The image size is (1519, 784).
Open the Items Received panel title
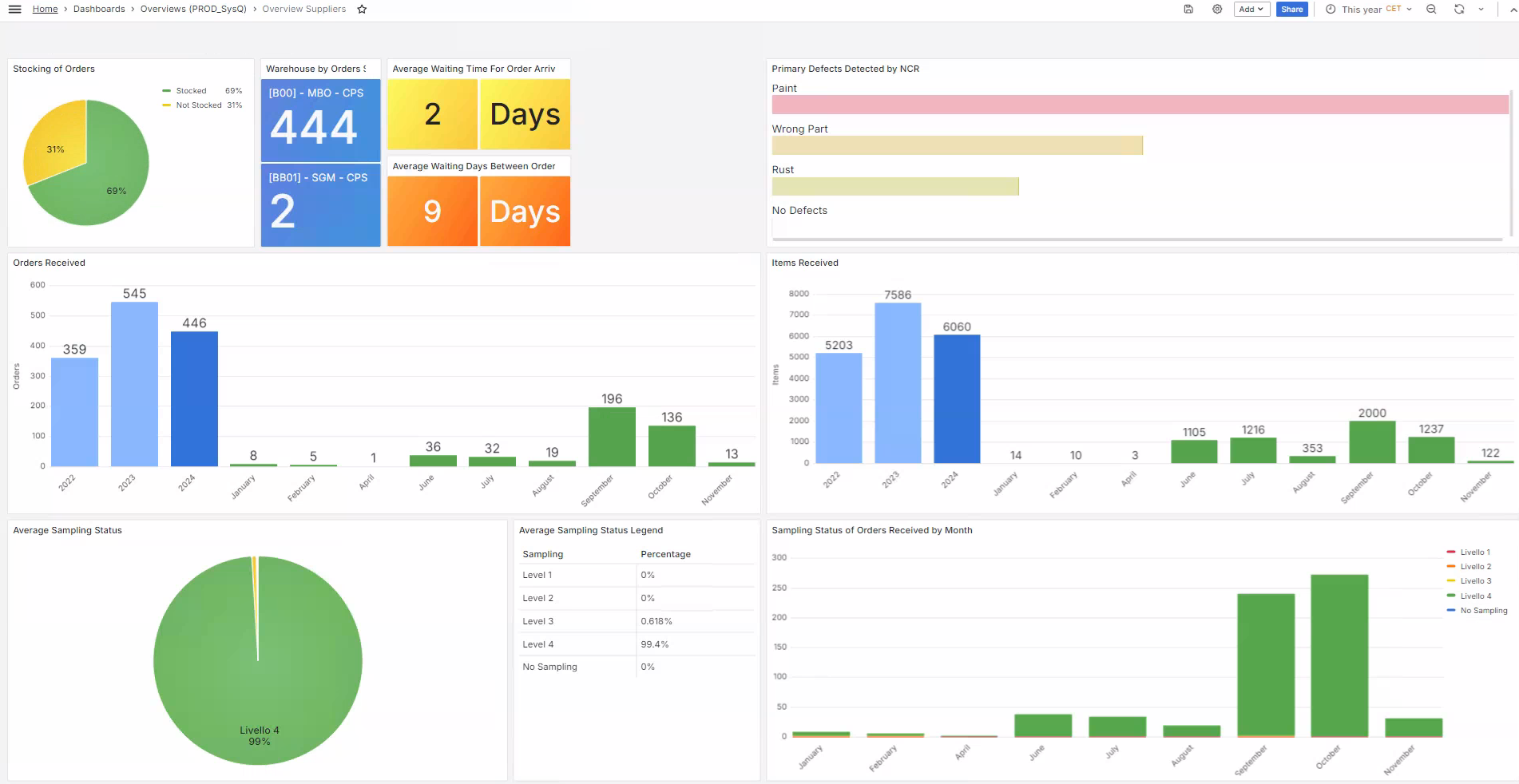point(805,263)
